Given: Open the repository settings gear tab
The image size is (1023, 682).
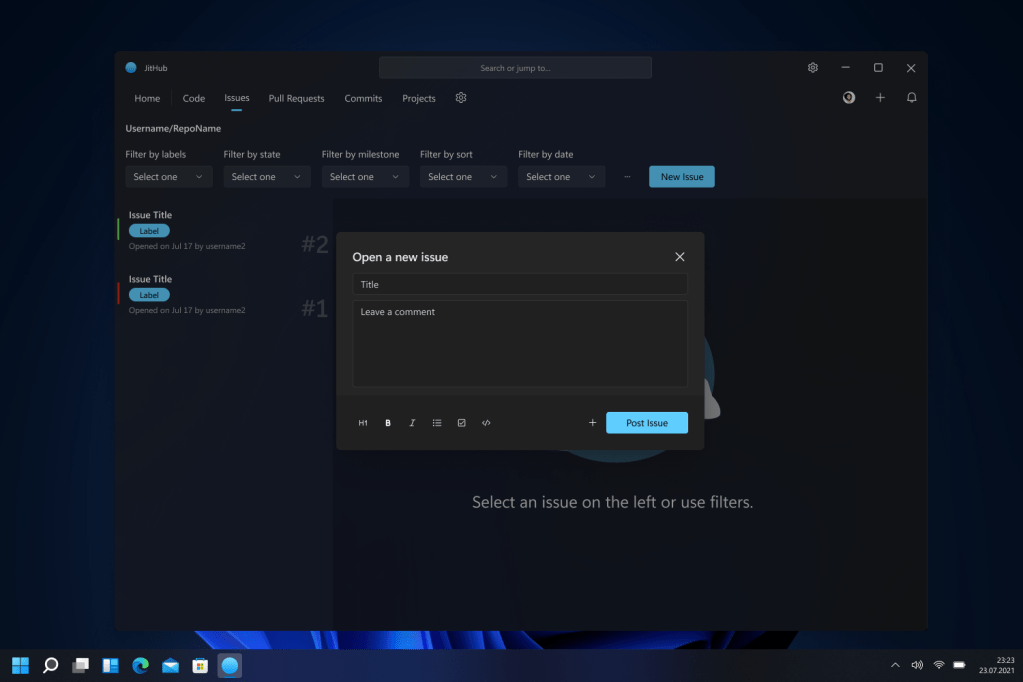Looking at the screenshot, I should point(461,98).
